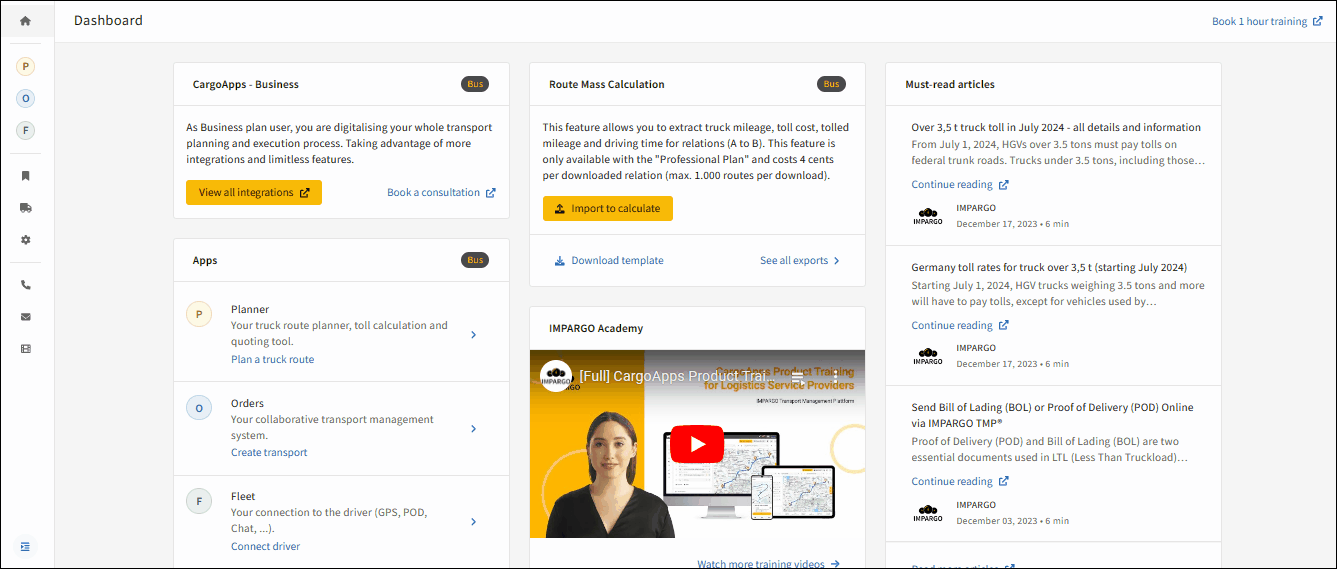
Task: Click Import to calculate button
Action: (x=608, y=208)
